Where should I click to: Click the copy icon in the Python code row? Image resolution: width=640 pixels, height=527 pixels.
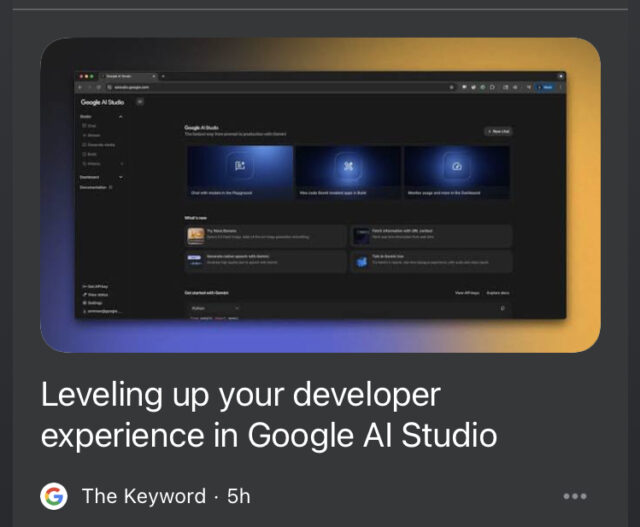[x=502, y=308]
